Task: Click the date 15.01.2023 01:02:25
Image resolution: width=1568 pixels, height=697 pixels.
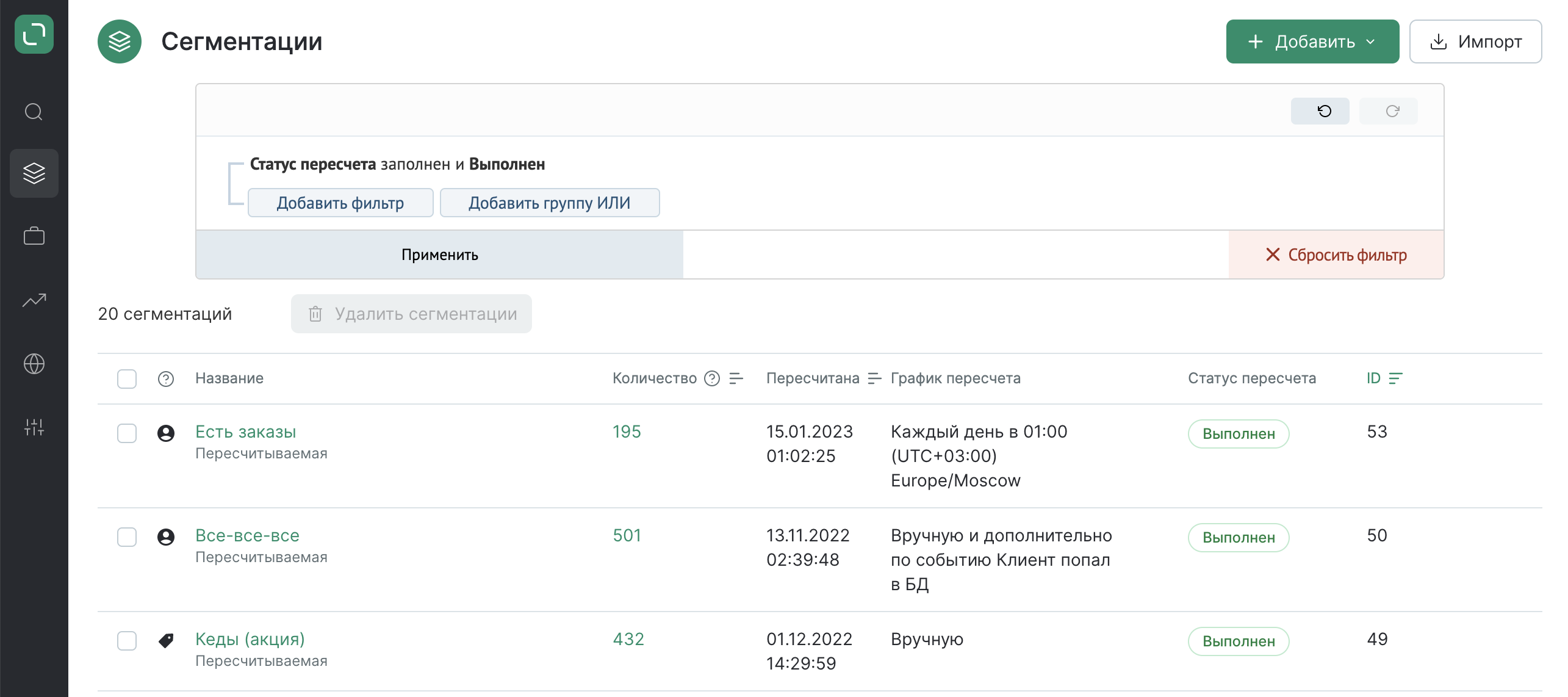Action: (x=810, y=444)
